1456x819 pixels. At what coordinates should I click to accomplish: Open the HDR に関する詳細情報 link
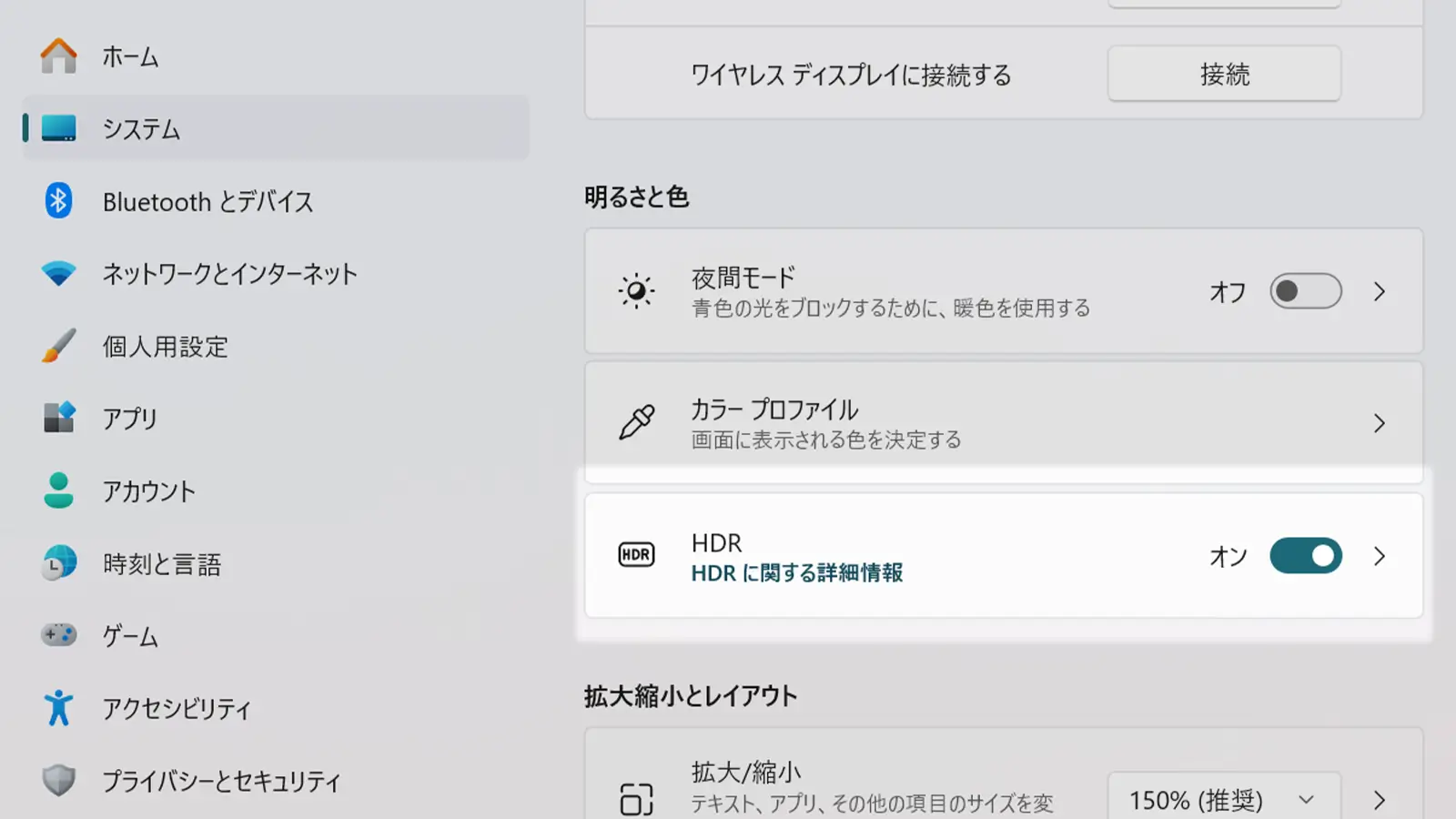(x=796, y=574)
